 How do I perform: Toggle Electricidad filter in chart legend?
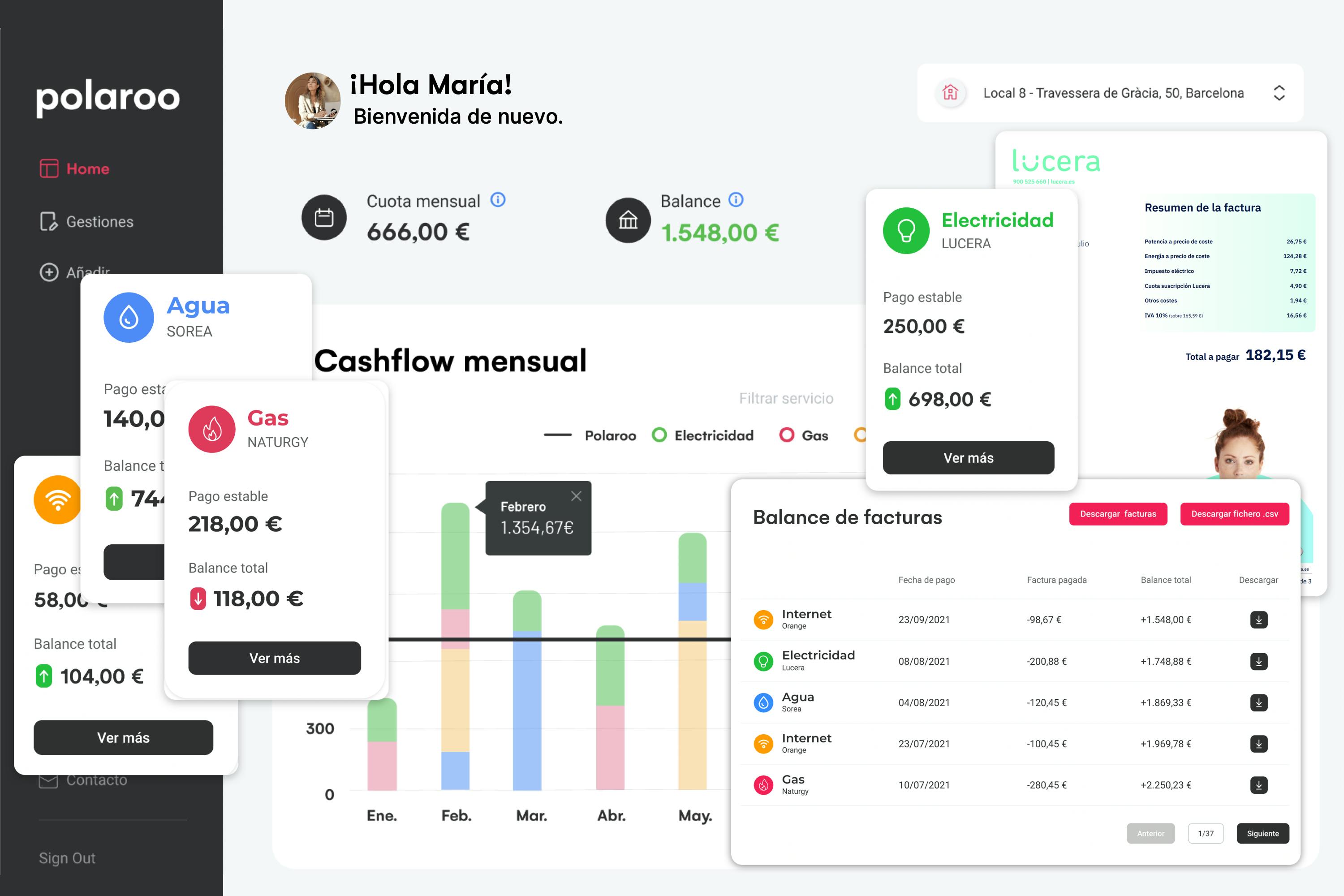(x=703, y=435)
